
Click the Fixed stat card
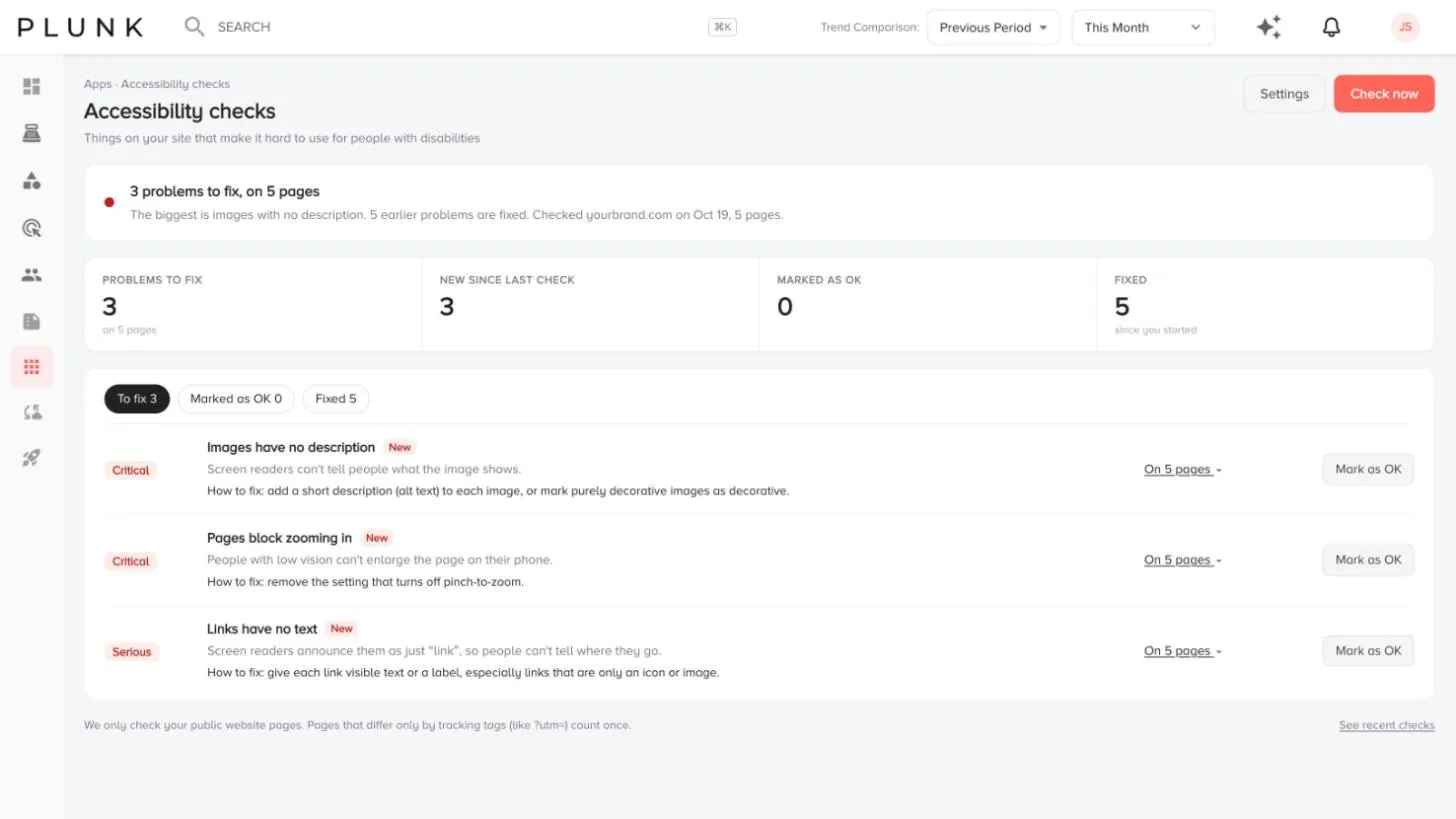coord(1265,305)
